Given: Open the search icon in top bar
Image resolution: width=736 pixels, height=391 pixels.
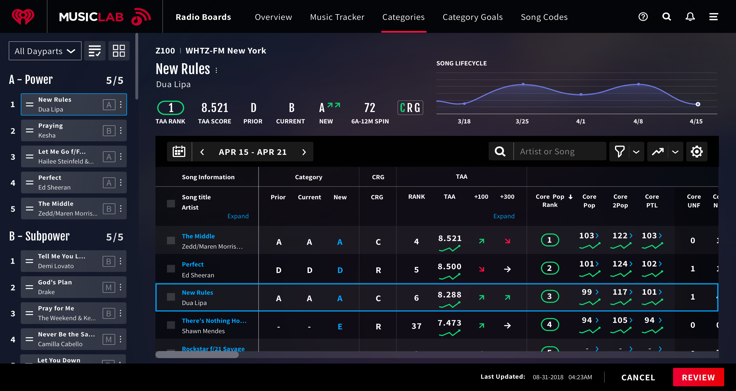Looking at the screenshot, I should (x=667, y=17).
